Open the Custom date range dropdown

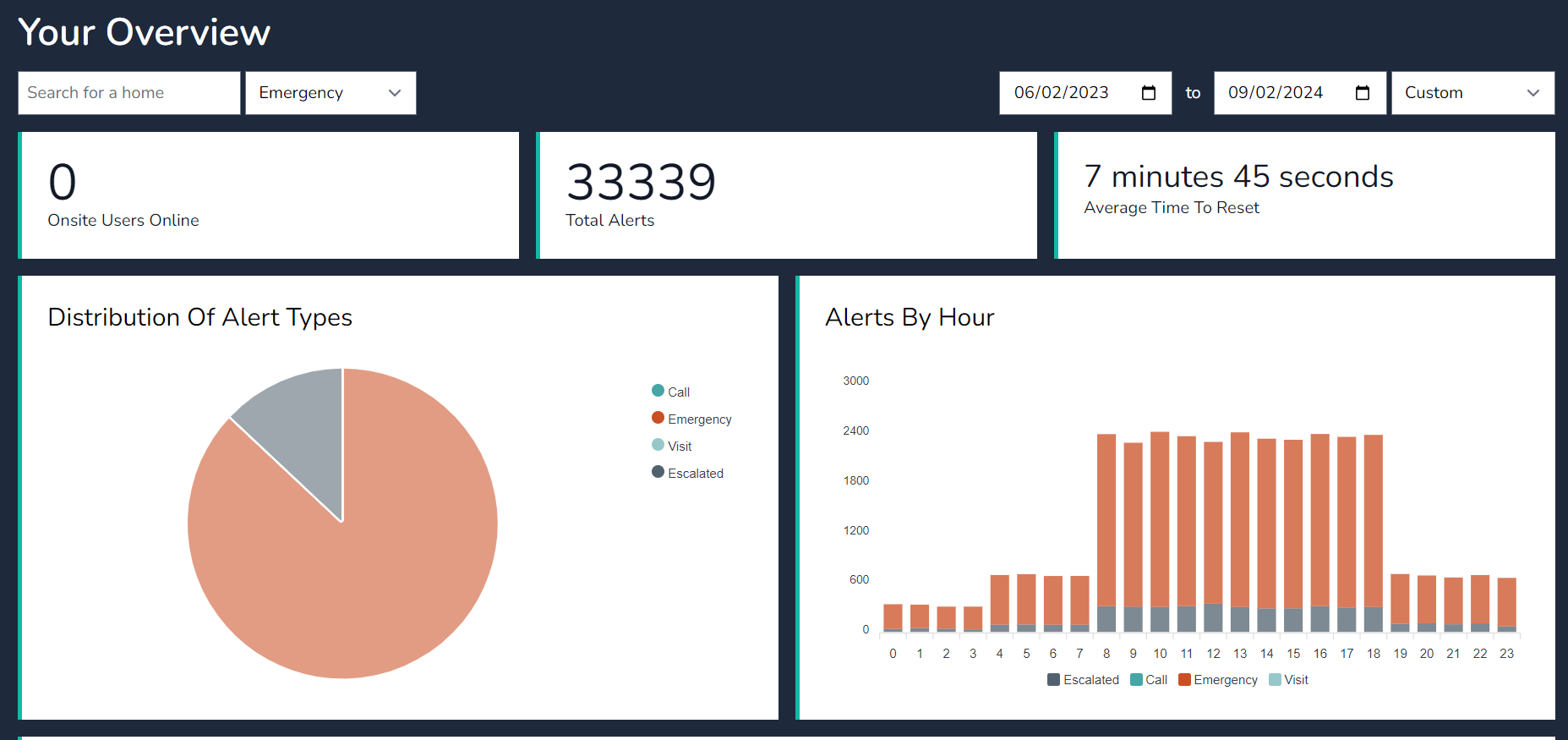[1472, 93]
